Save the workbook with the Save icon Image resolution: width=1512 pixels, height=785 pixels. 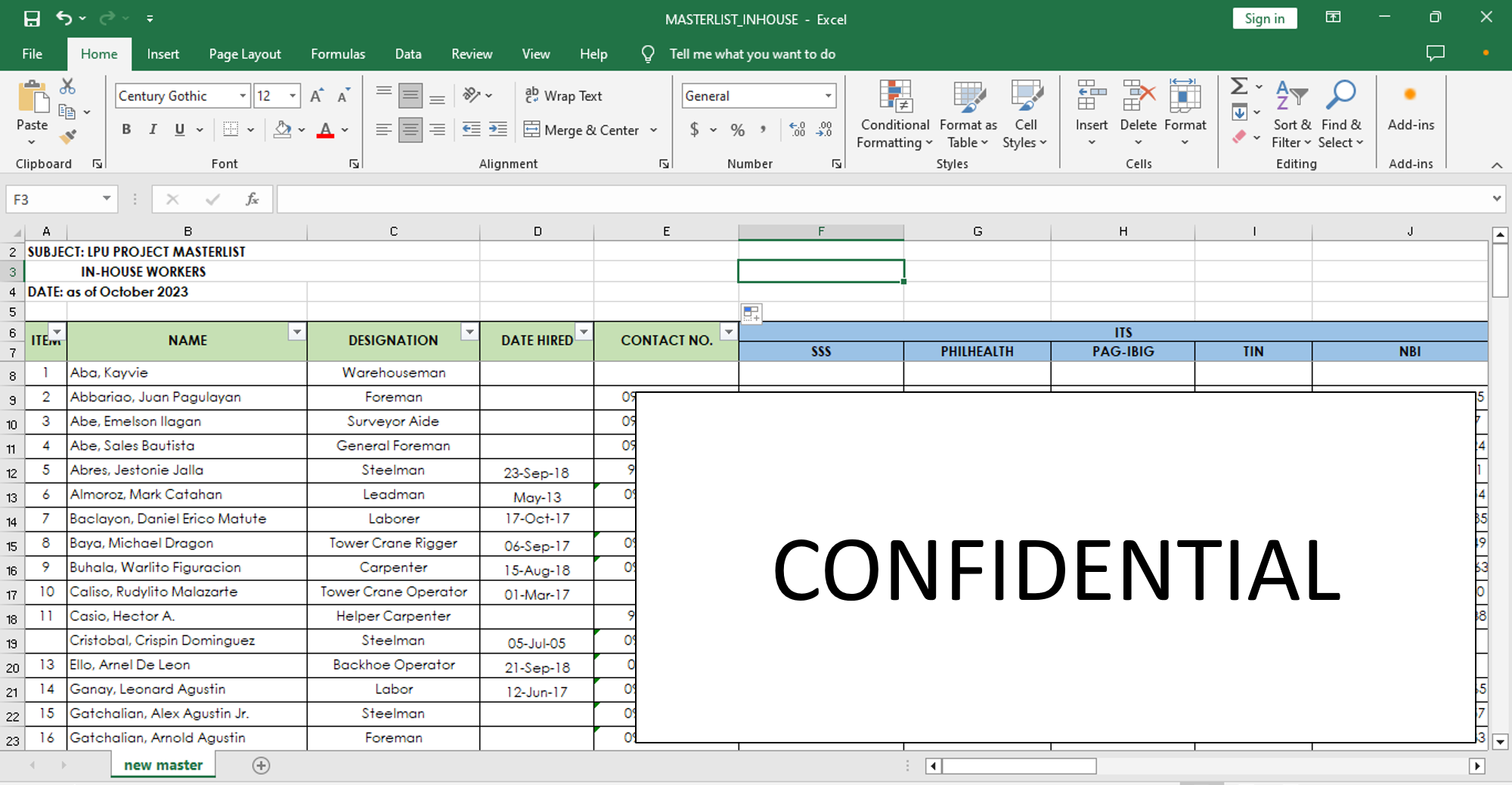click(x=32, y=19)
